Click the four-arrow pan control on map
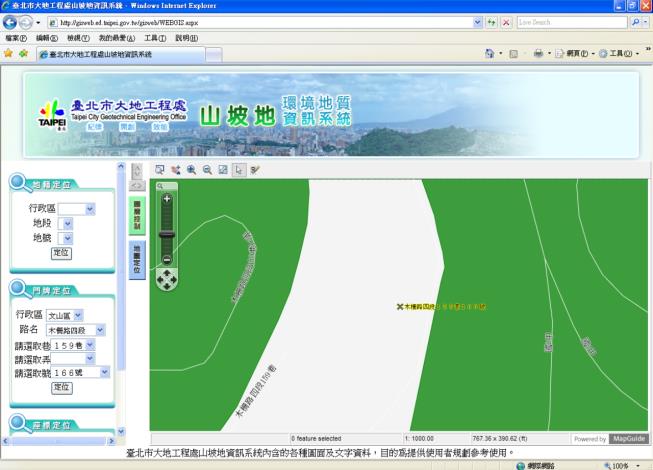The image size is (653, 470). pos(167,279)
